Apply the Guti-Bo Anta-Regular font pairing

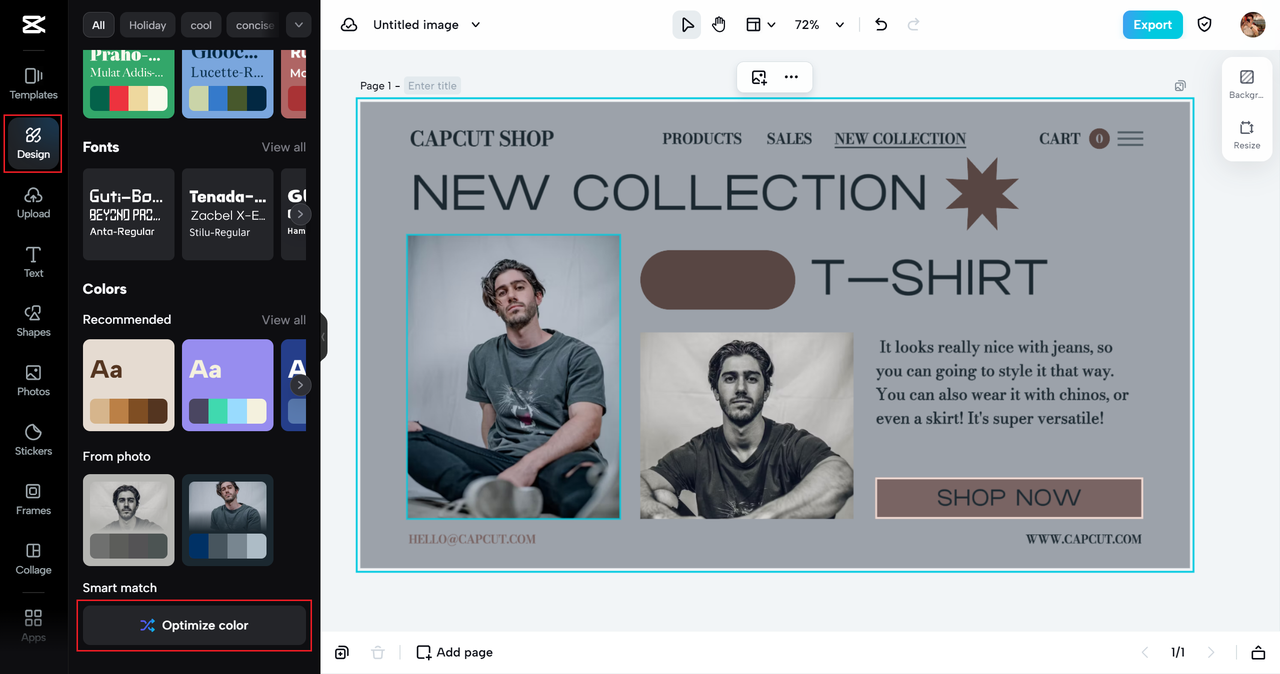[x=128, y=214]
